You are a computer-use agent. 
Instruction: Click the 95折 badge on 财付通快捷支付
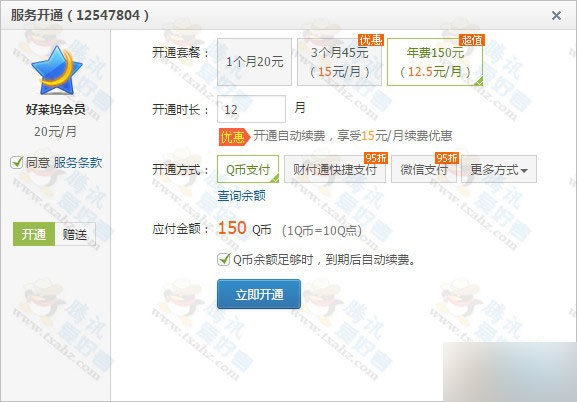click(x=375, y=158)
